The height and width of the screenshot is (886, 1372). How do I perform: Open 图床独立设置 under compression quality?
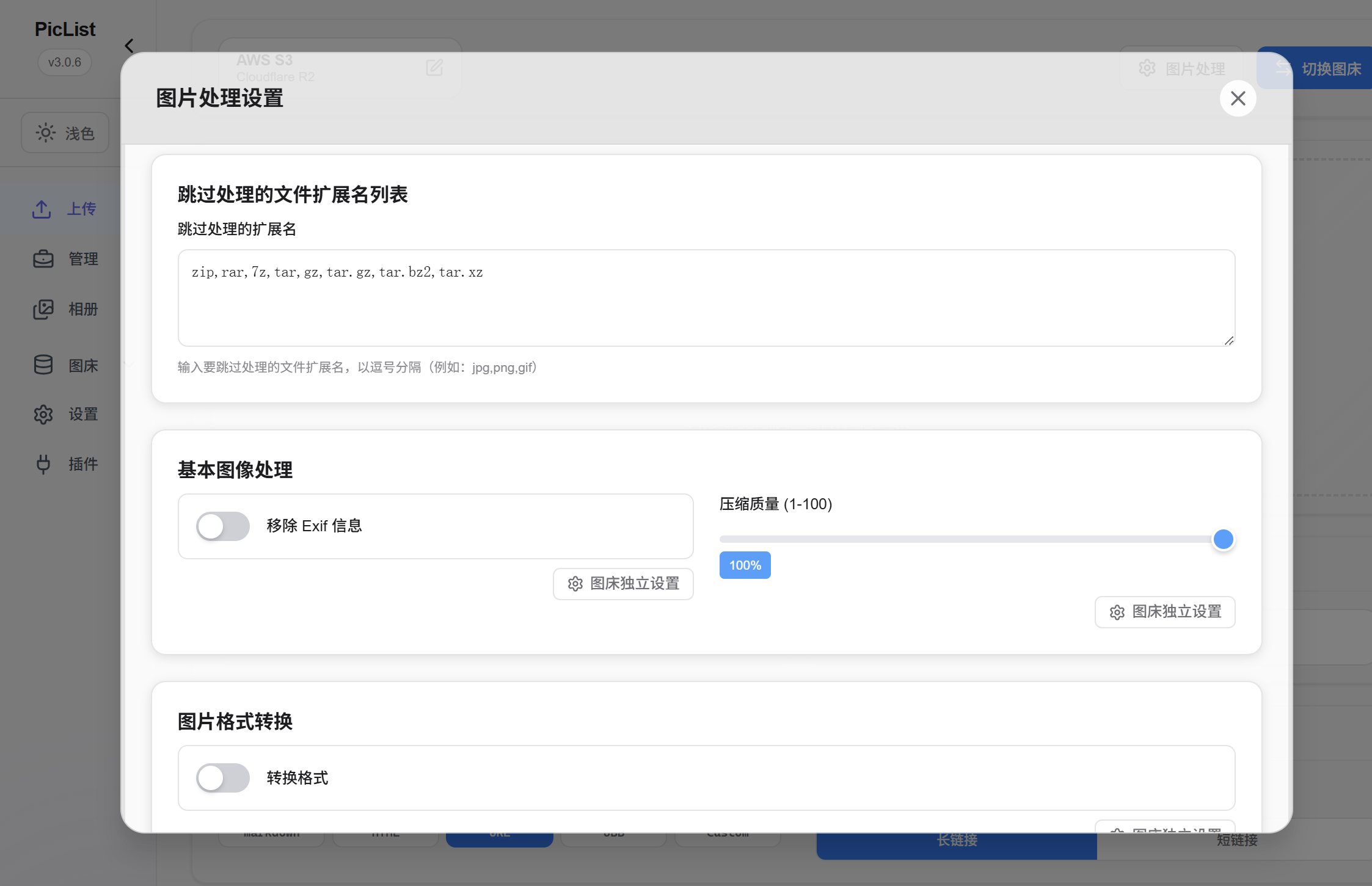click(1164, 612)
